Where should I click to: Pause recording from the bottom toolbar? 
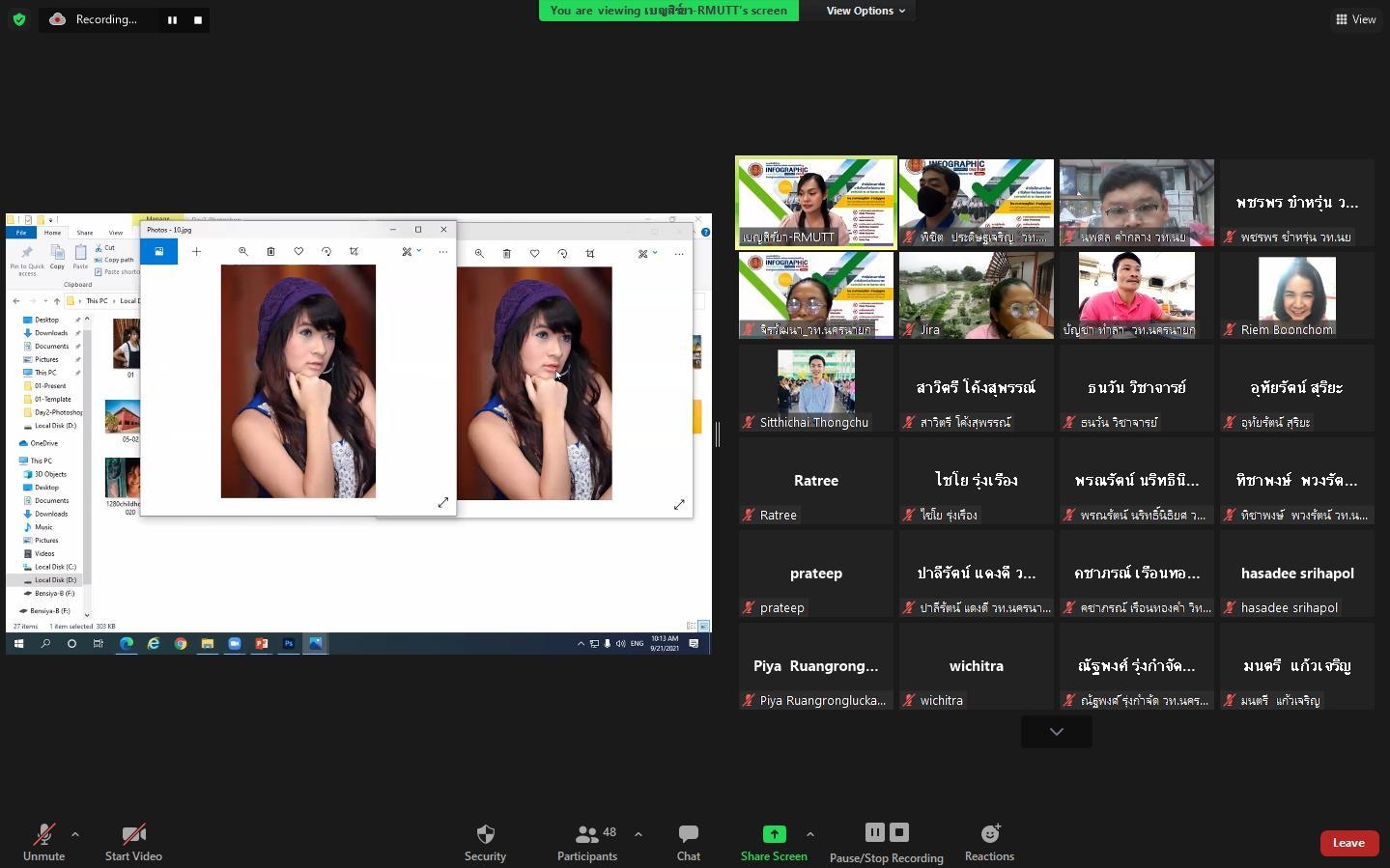click(x=874, y=832)
